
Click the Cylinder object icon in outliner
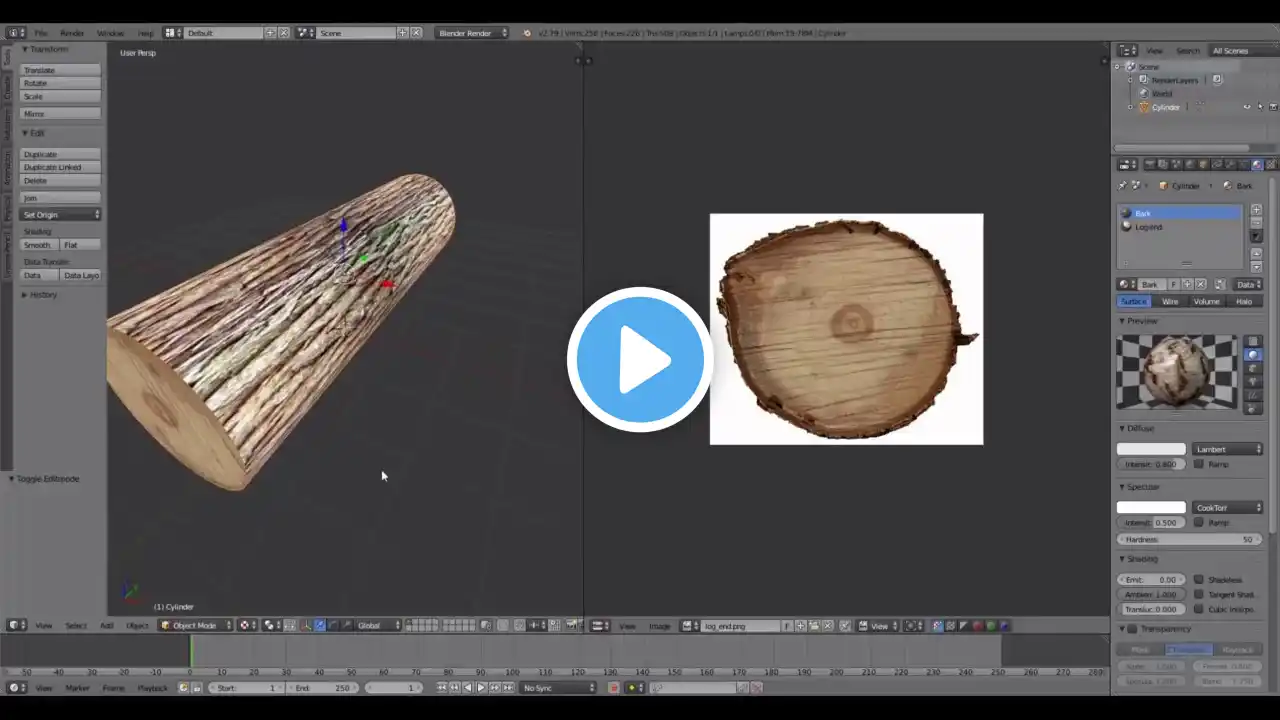[x=1144, y=107]
